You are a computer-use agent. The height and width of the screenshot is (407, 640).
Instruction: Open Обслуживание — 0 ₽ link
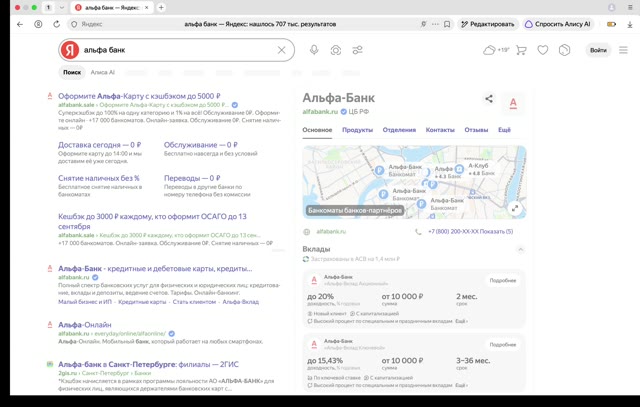(201, 145)
